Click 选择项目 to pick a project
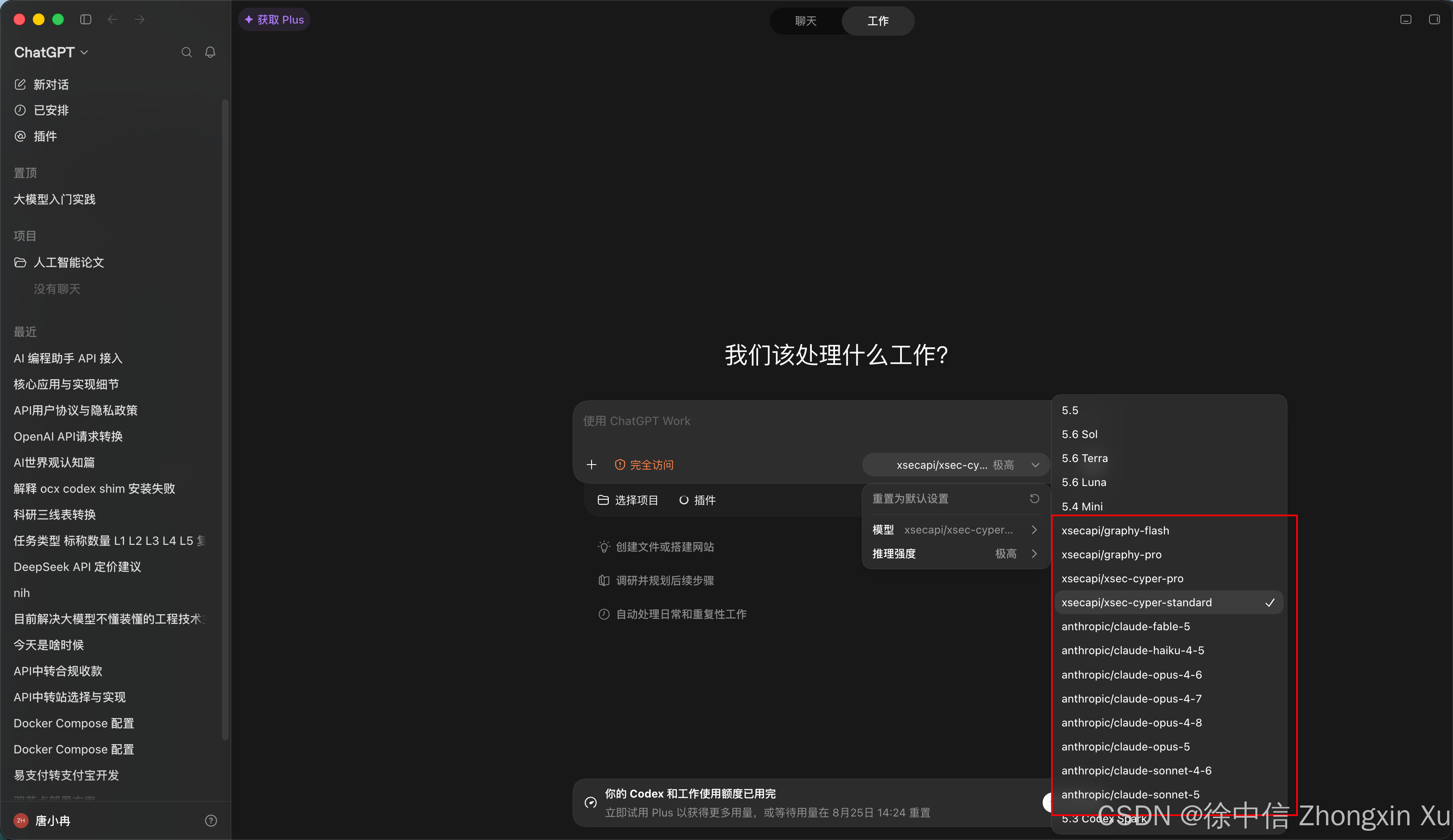1453x840 pixels. pyautogui.click(x=628, y=500)
